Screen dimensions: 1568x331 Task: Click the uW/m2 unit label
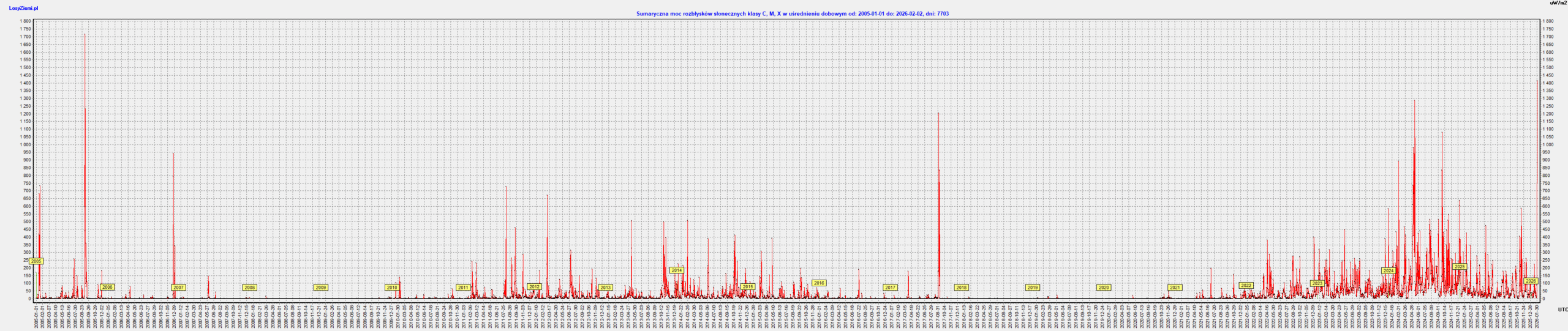point(1558,3)
